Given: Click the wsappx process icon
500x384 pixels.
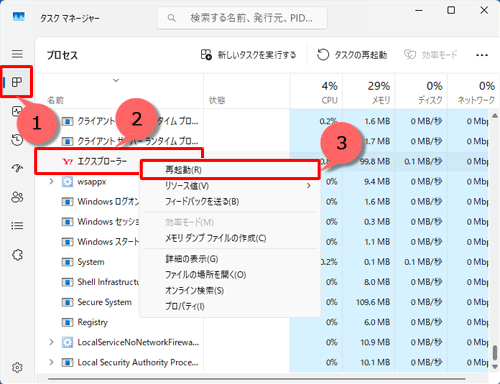Looking at the screenshot, I should (67, 182).
